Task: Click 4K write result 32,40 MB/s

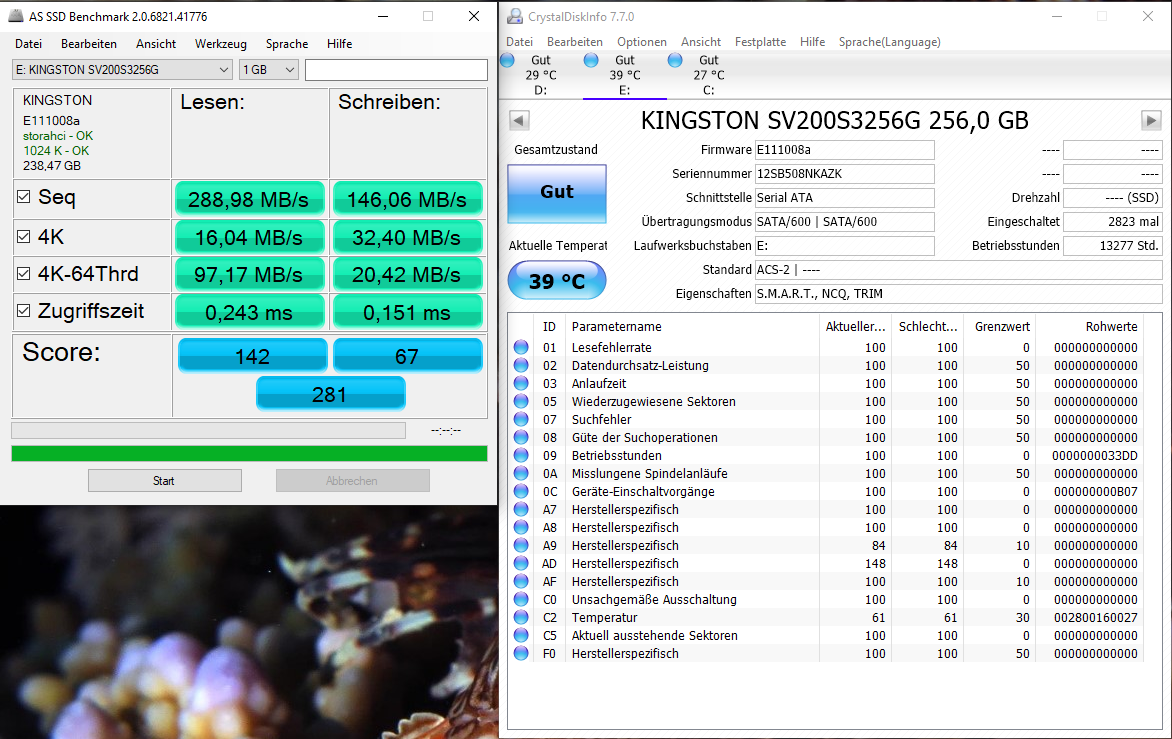Action: click(x=407, y=238)
